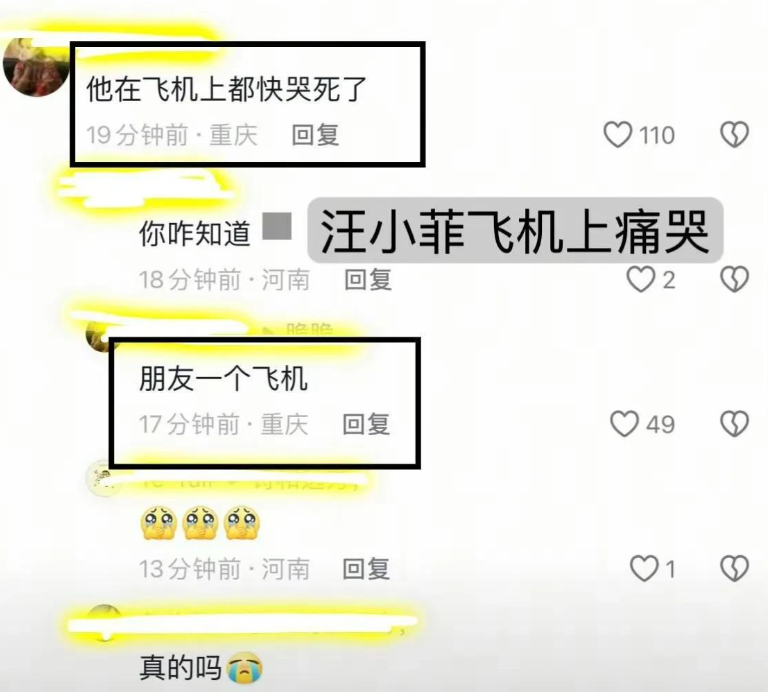Reply to the 19分钟前 重庆 comment
768x692 pixels.
point(315,135)
